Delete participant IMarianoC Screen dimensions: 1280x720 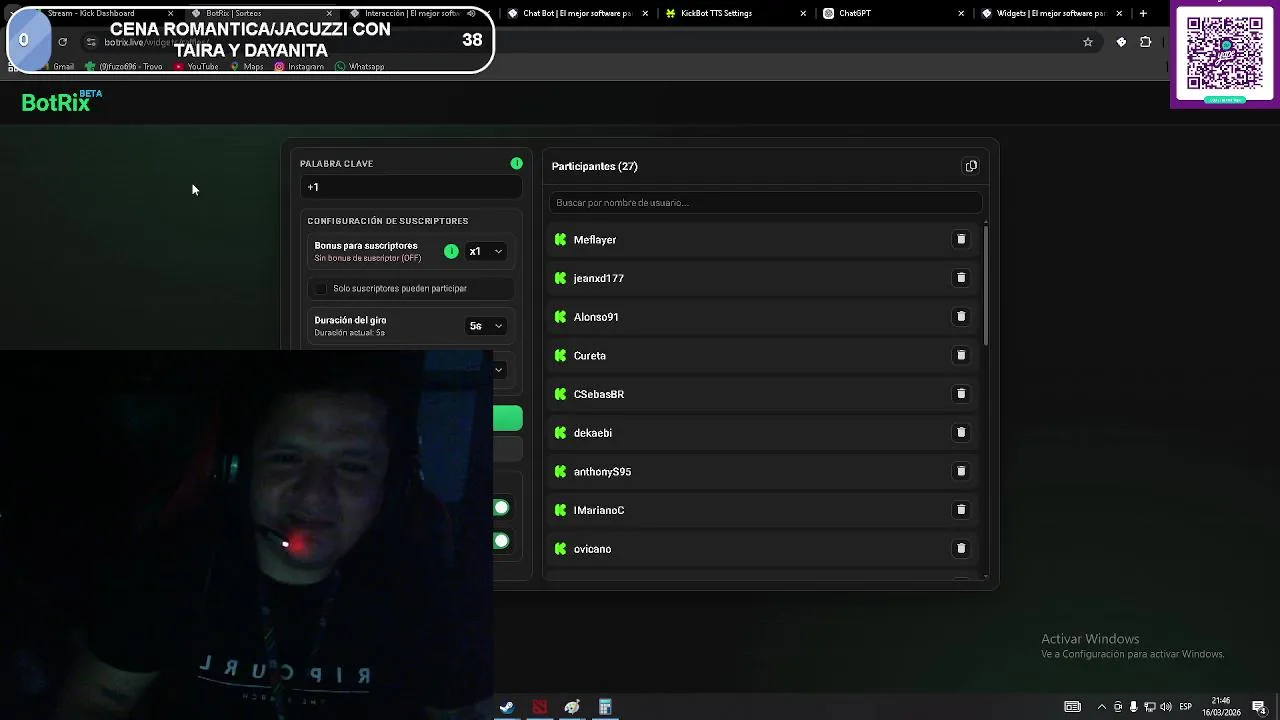[x=961, y=510]
